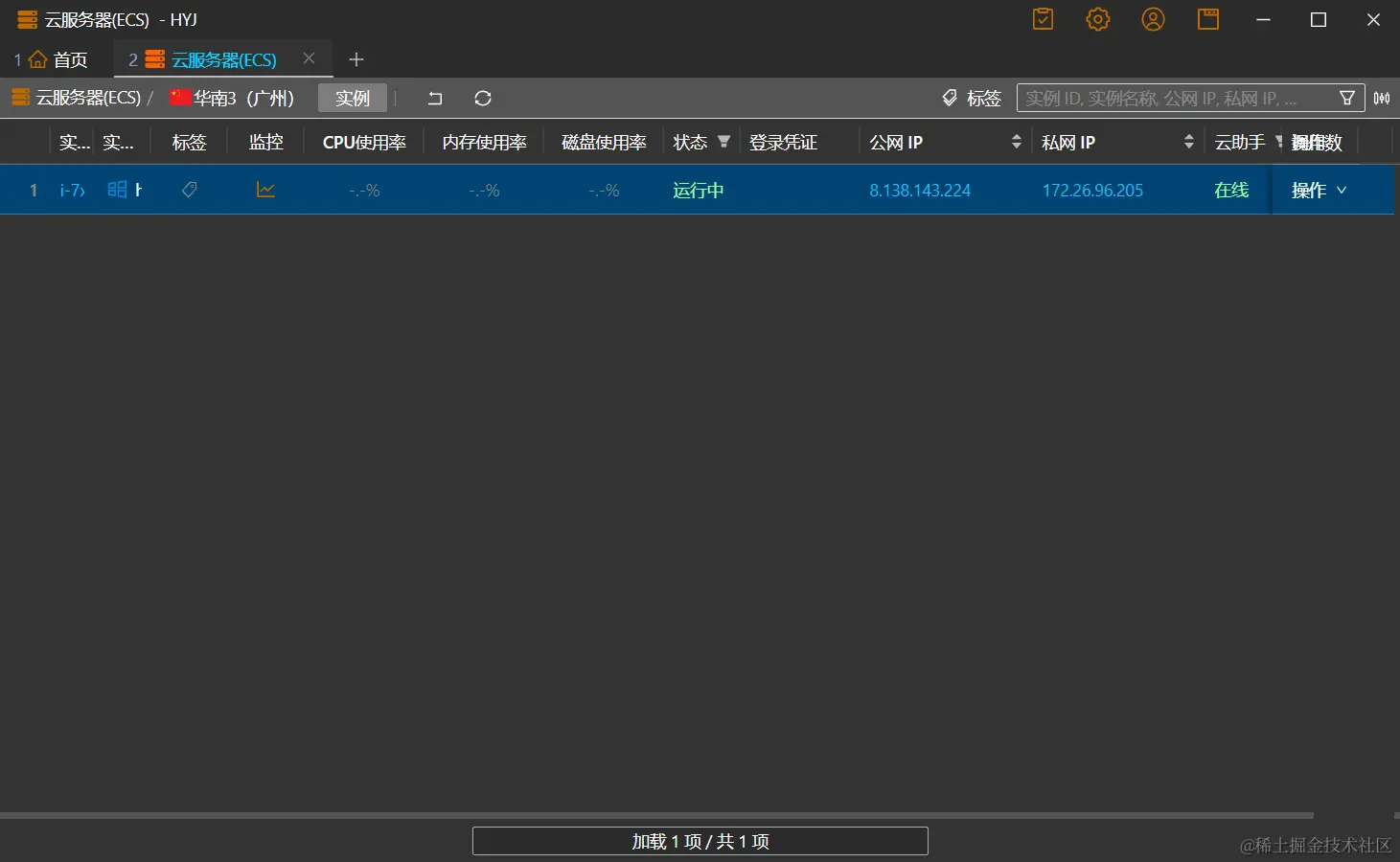This screenshot has height=862, width=1400.
Task: Expand the 操作 dropdown in row 1
Action: click(x=1320, y=191)
